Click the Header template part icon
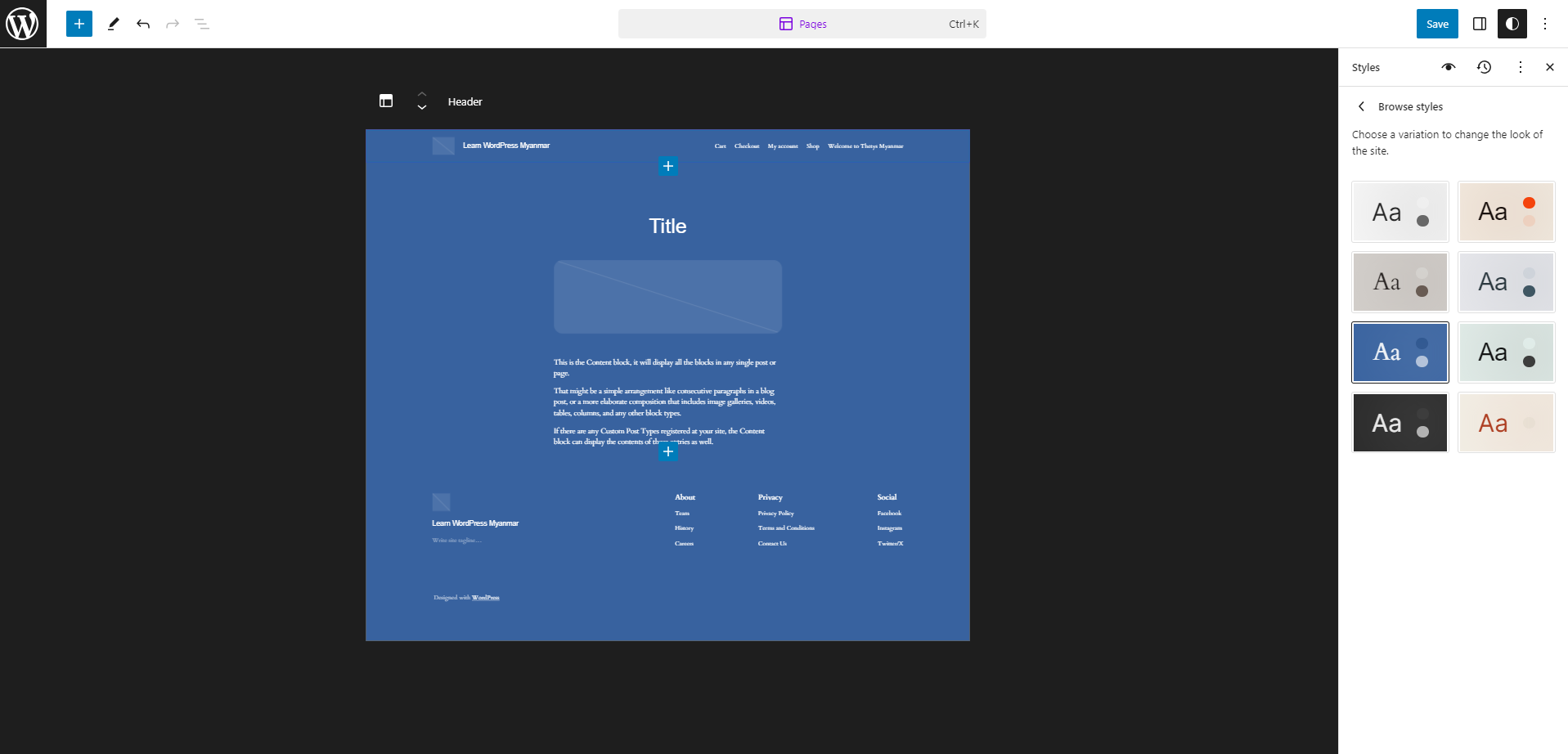The image size is (1568, 754). pos(386,101)
